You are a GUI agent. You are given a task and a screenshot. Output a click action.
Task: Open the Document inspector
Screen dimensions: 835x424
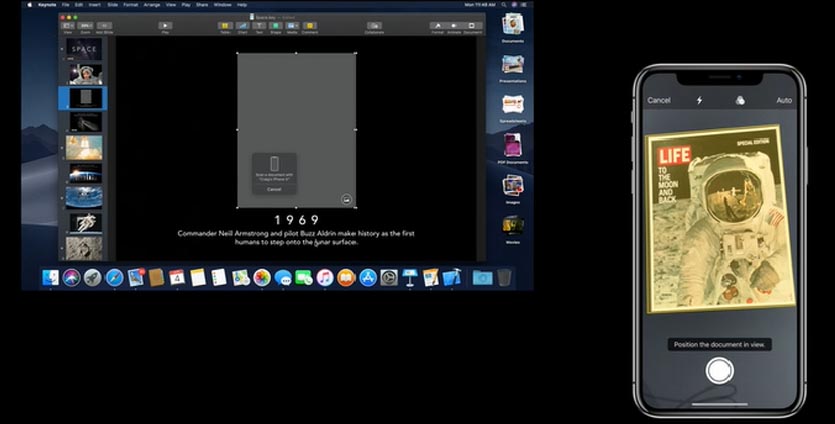pos(472,26)
